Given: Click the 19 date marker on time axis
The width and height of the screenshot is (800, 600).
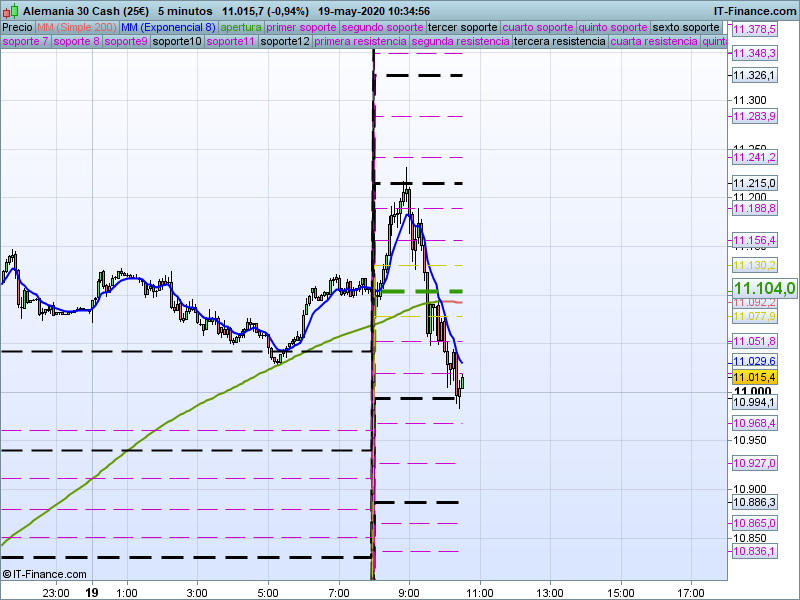Looking at the screenshot, I should [92, 593].
